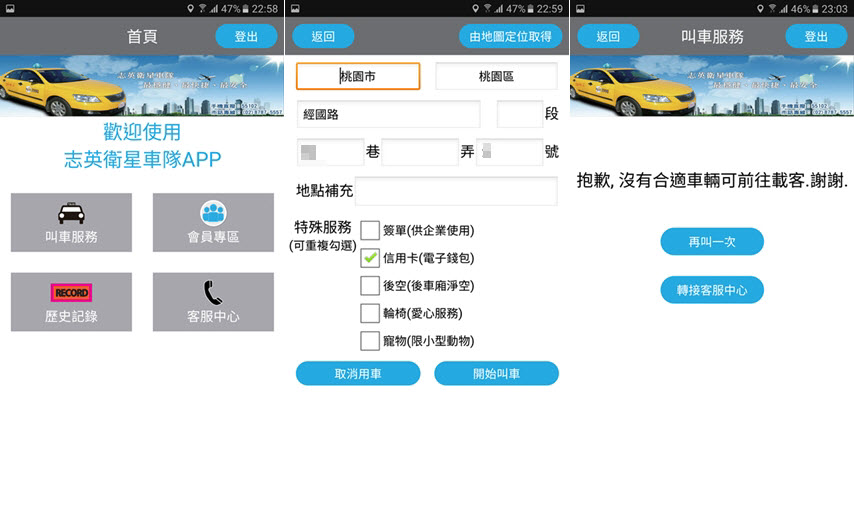The image size is (854, 505).
Task: Tap 返回 on the 叫車服務 result screen
Action: pyautogui.click(x=608, y=36)
